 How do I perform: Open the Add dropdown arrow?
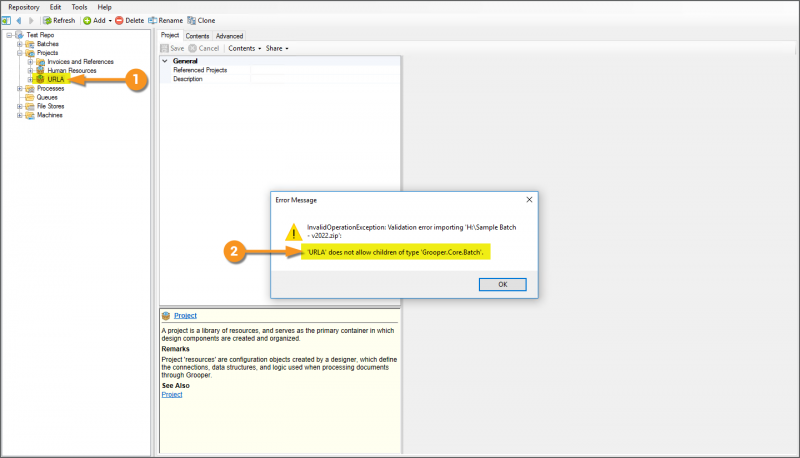[x=110, y=21]
